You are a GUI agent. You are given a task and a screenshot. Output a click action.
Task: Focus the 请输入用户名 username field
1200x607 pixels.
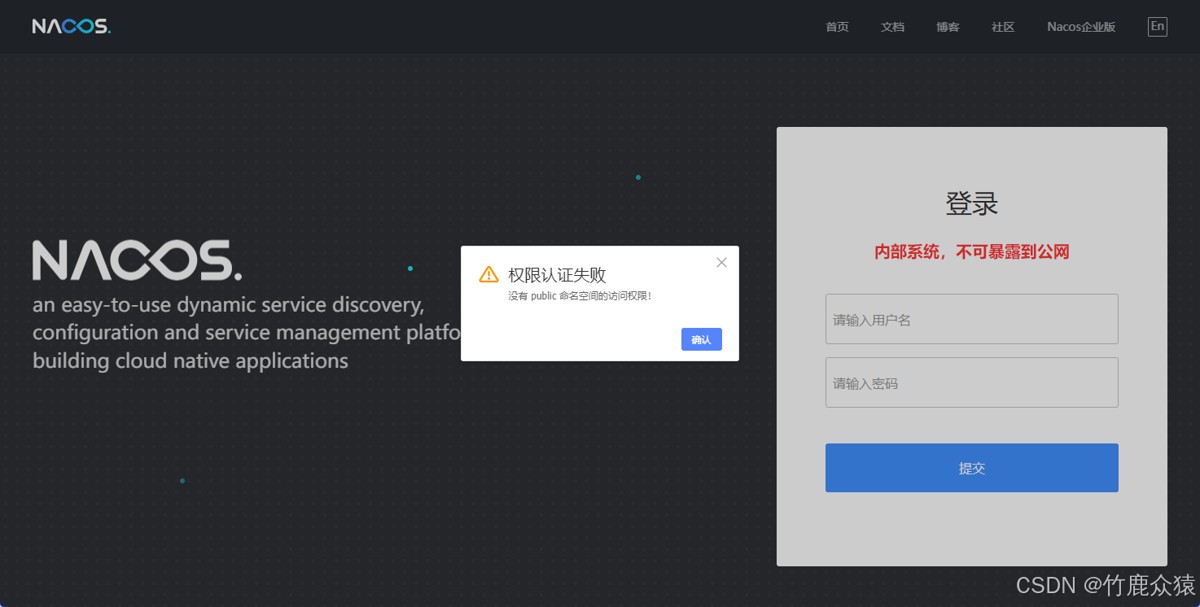click(x=971, y=319)
